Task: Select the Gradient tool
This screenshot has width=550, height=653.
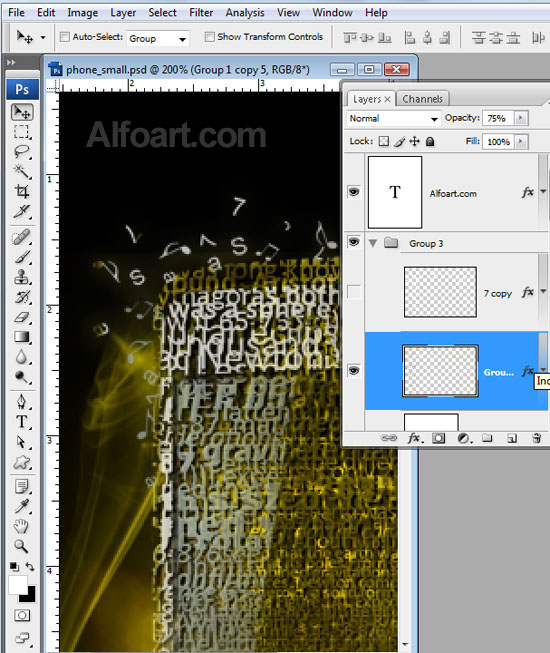Action: click(21, 337)
